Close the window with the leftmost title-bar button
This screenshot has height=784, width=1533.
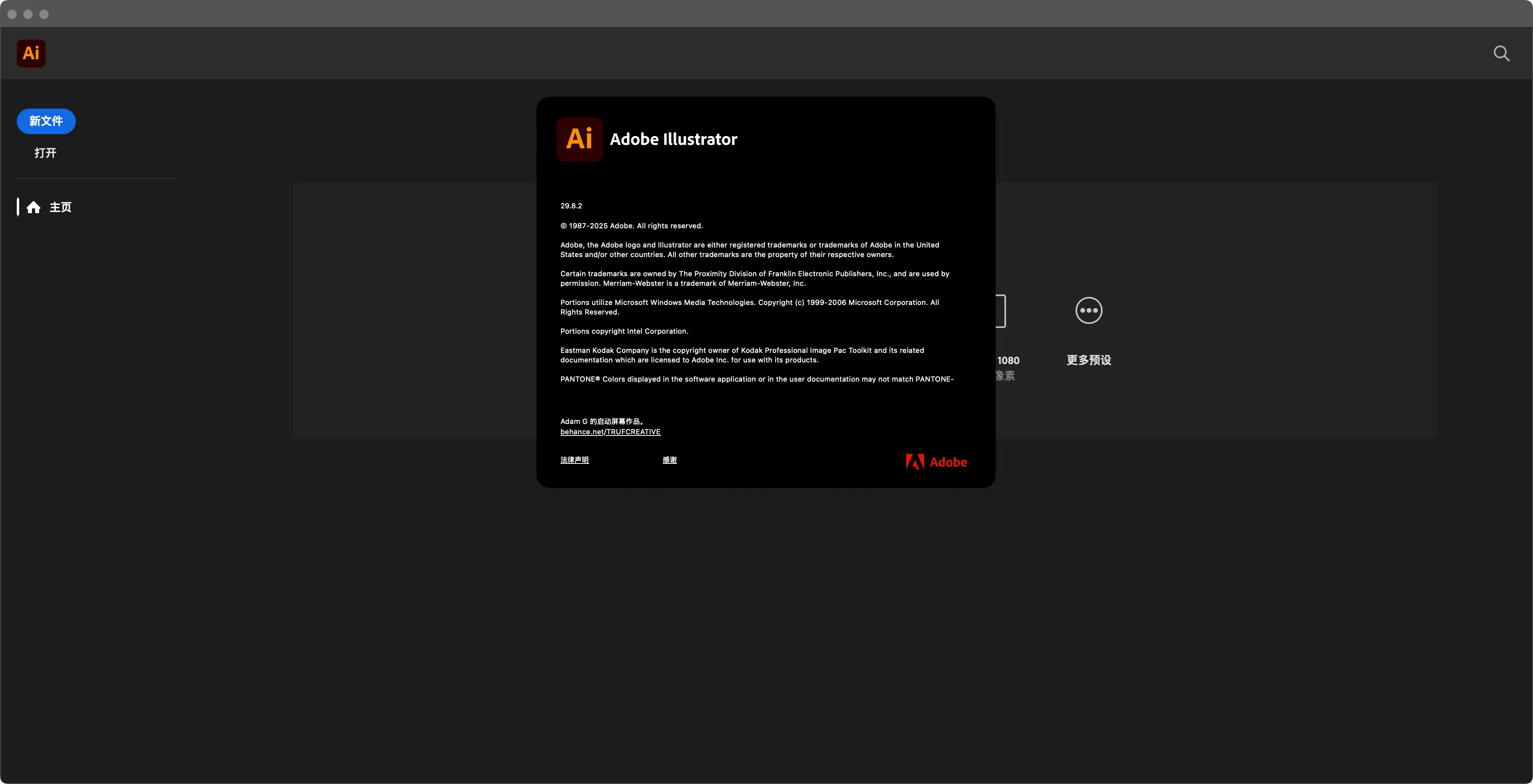12,14
